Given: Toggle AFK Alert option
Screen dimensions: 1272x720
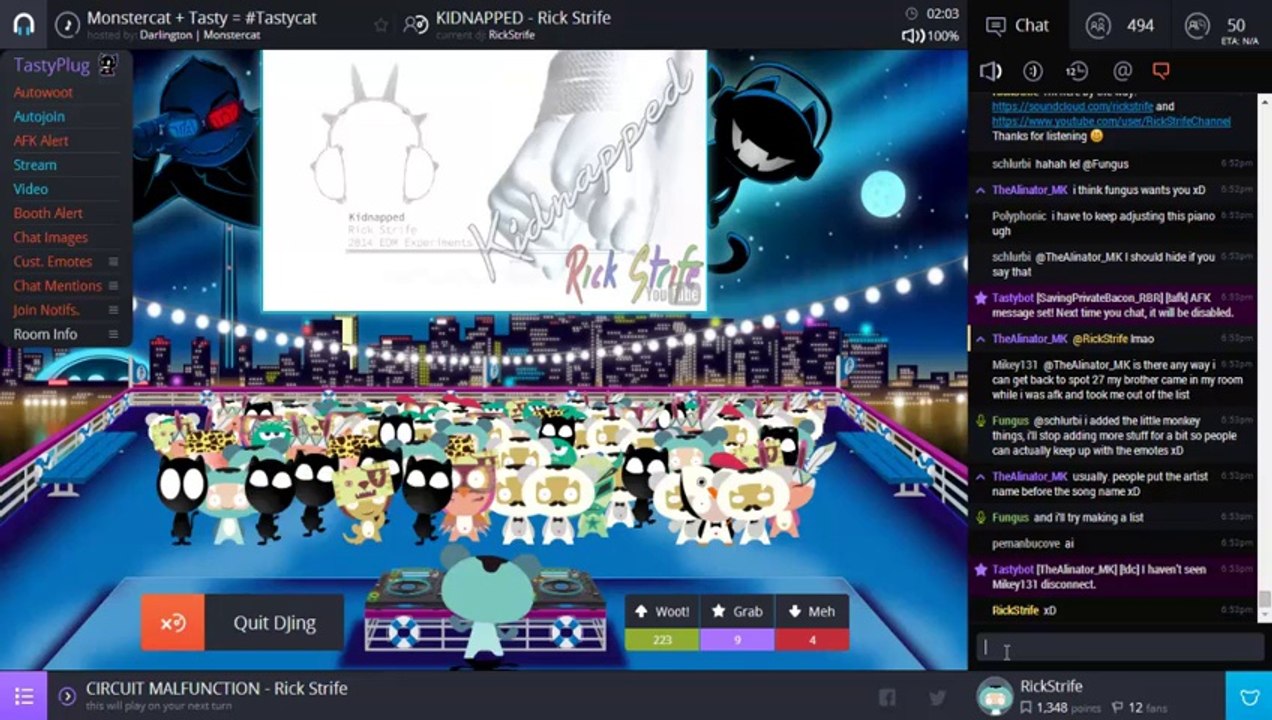Looking at the screenshot, I should 41,140.
